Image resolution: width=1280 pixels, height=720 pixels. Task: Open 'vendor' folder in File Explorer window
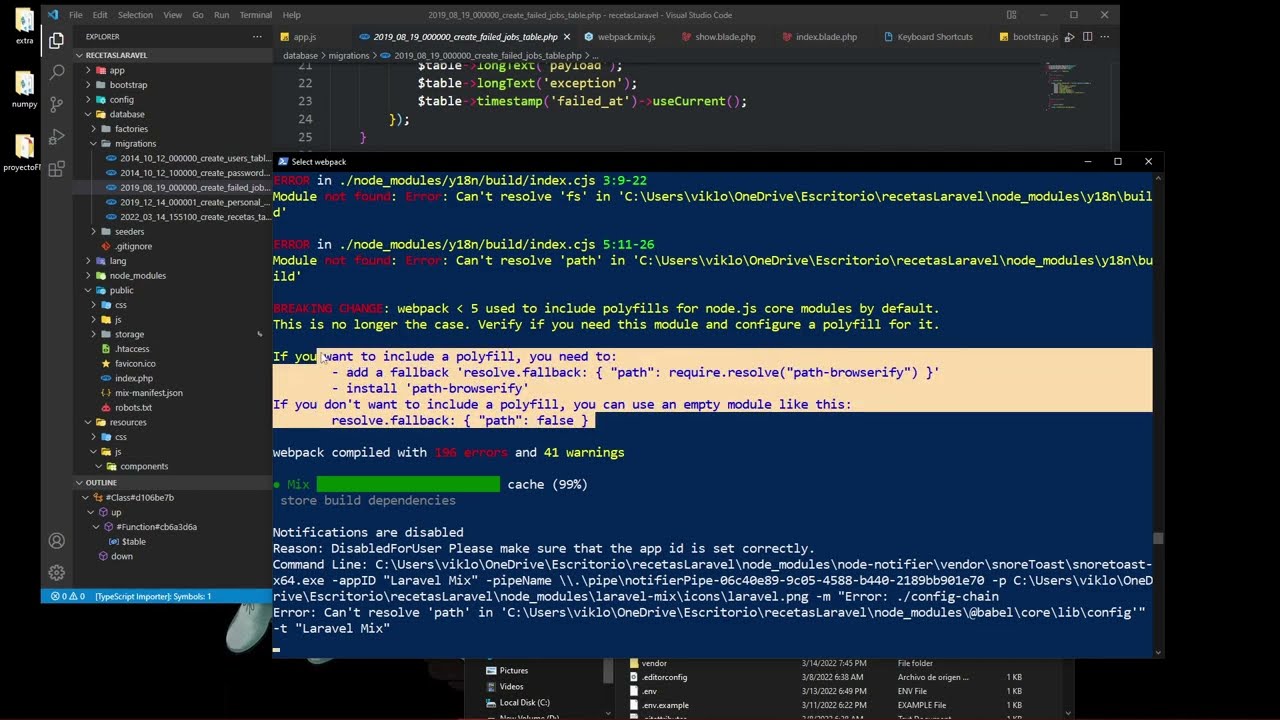tap(654, 663)
